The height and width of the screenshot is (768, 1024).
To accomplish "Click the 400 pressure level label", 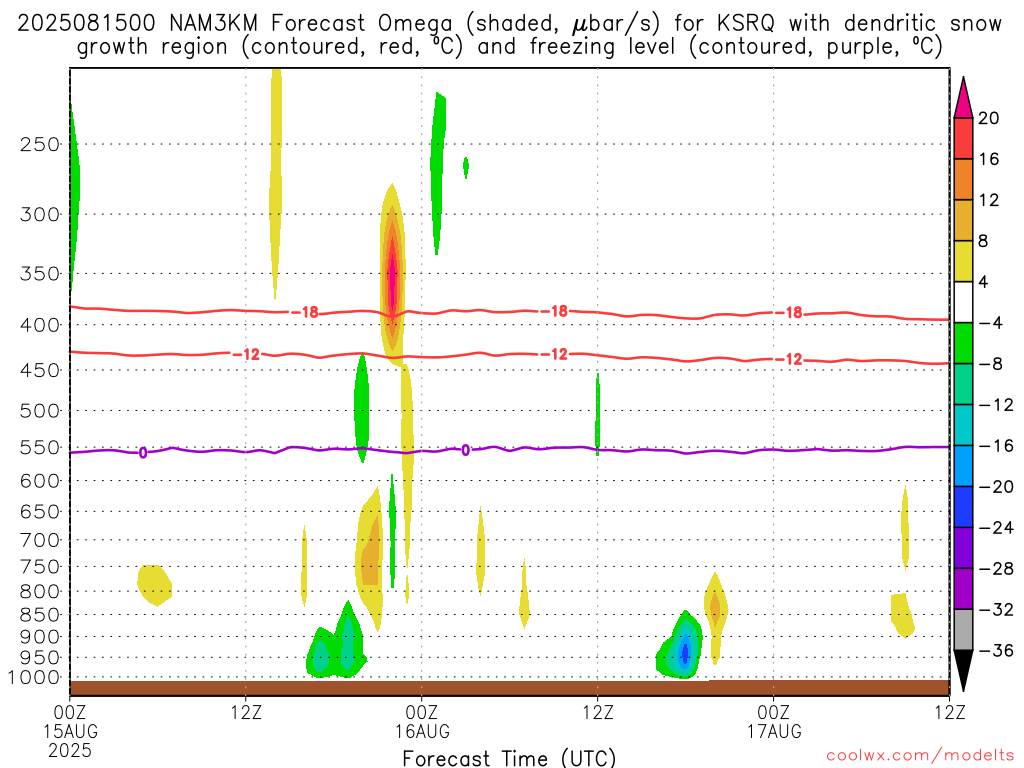I will pyautogui.click(x=40, y=325).
